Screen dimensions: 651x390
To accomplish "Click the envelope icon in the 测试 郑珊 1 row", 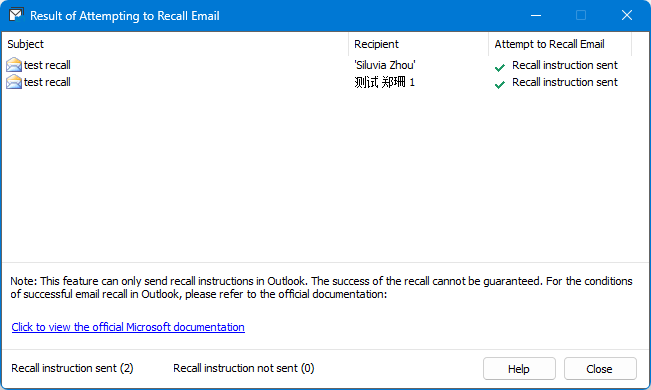I will click(x=14, y=82).
